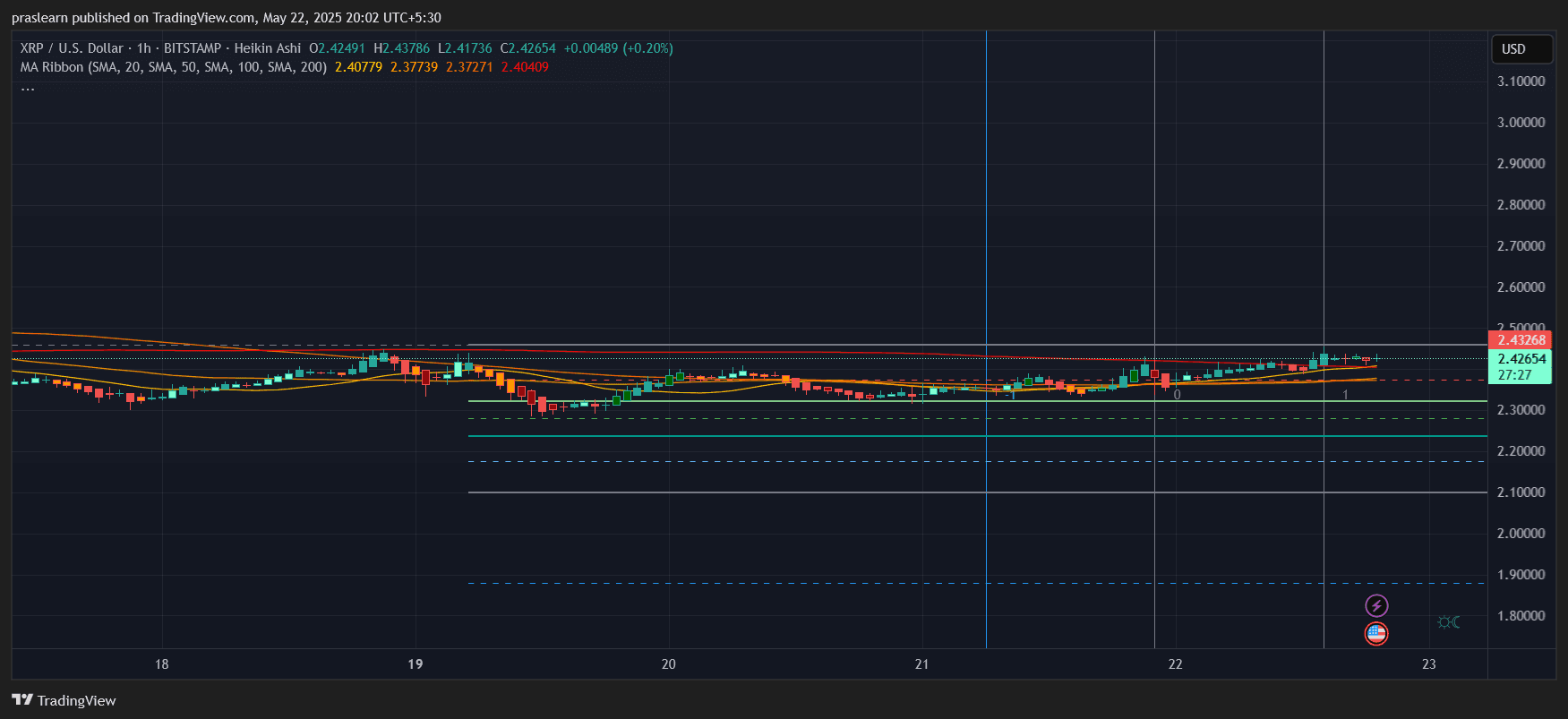
Task: Click the 3.10000 price axis label
Action: [1521, 81]
